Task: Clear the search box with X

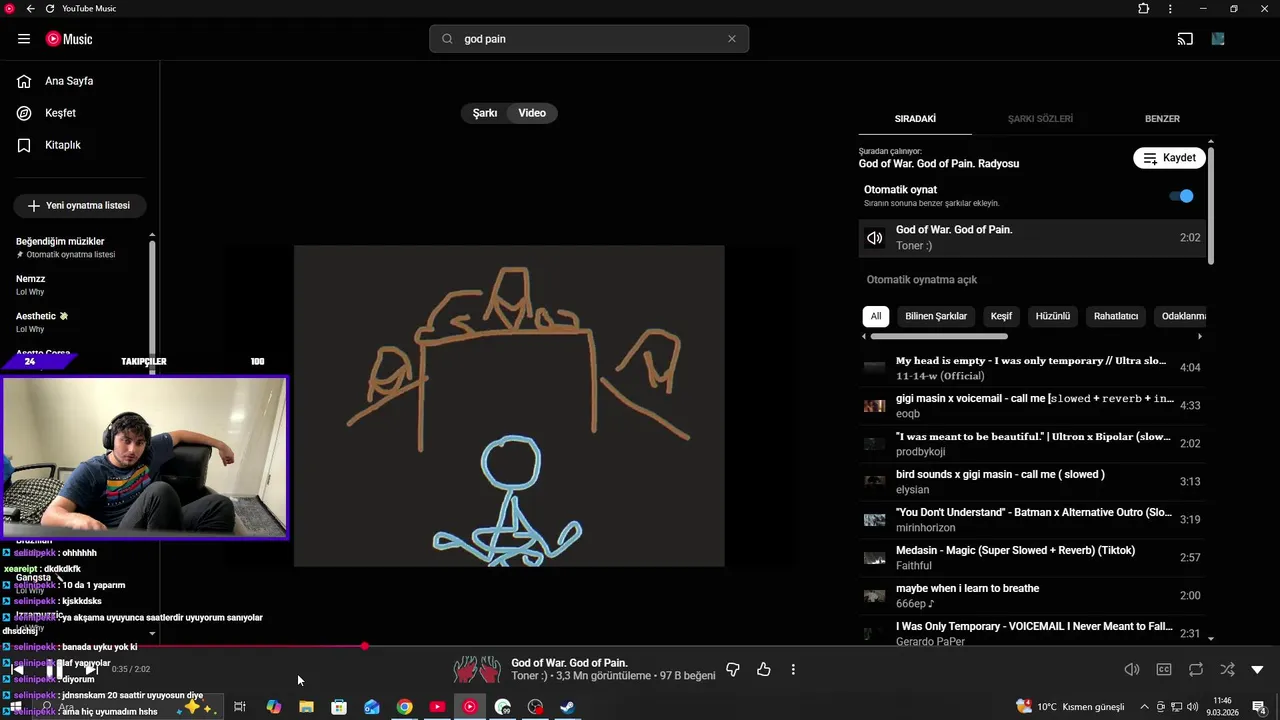Action: 732,39
